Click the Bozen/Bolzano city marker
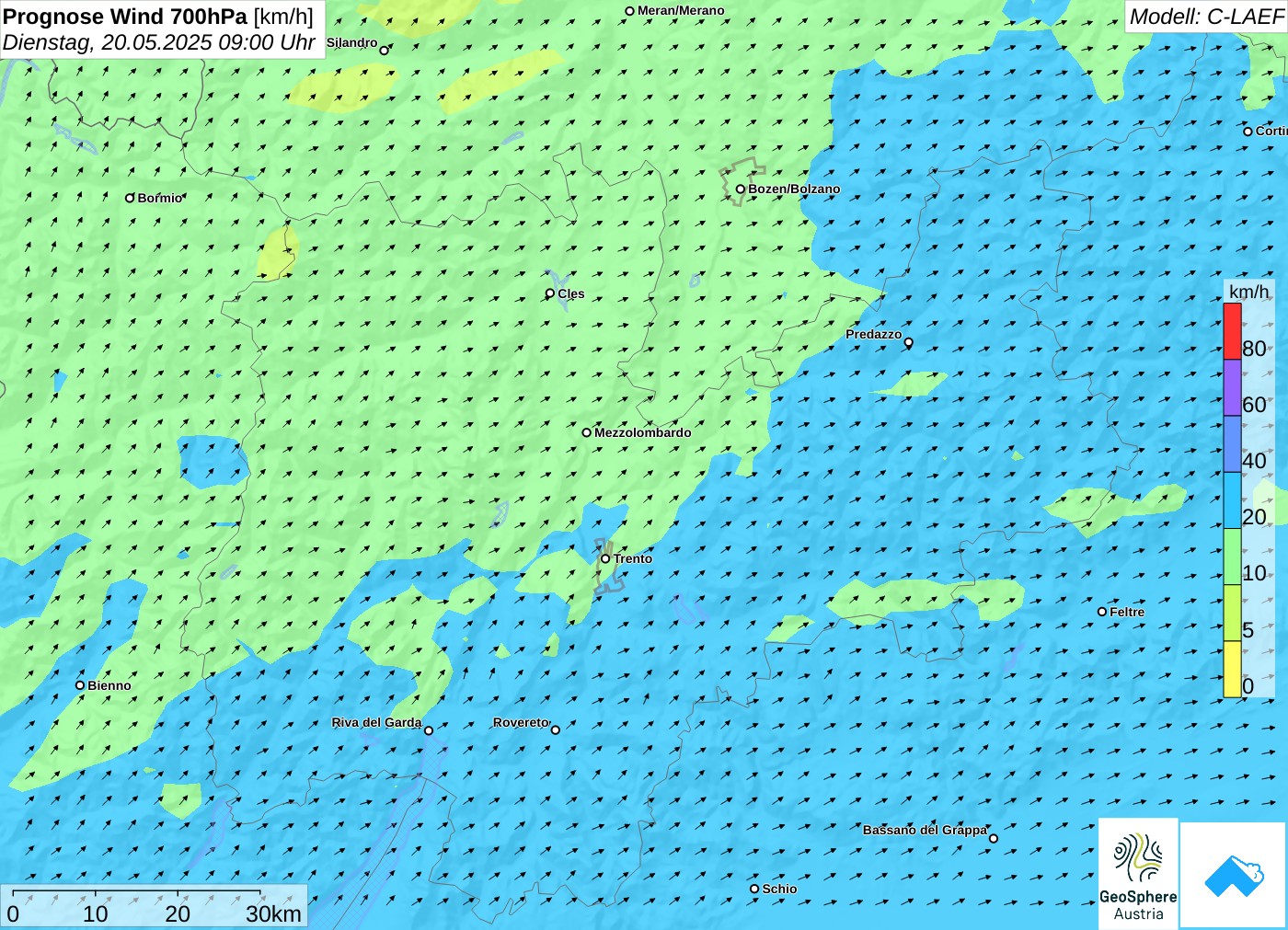This screenshot has height=930, width=1288. pyautogui.click(x=740, y=189)
